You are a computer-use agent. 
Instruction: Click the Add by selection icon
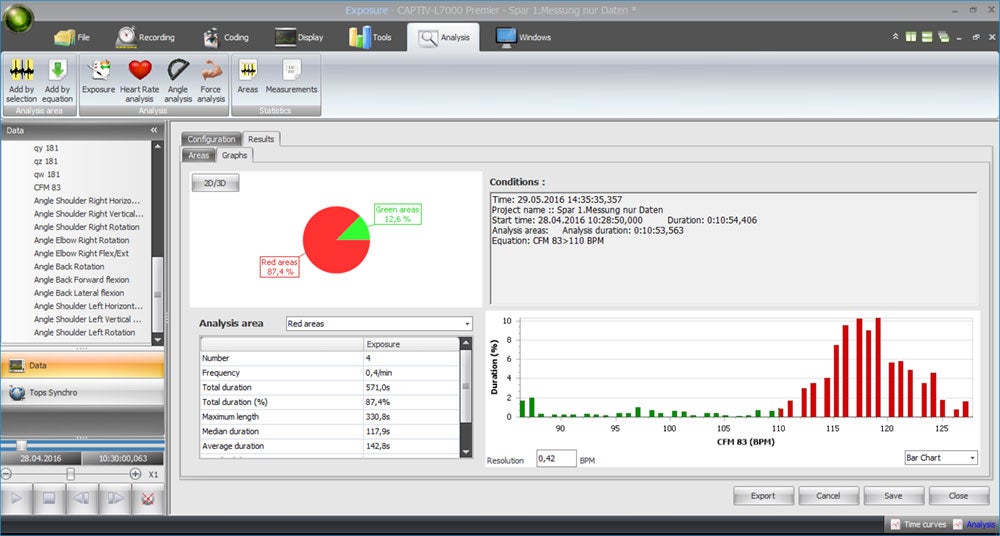tap(21, 72)
